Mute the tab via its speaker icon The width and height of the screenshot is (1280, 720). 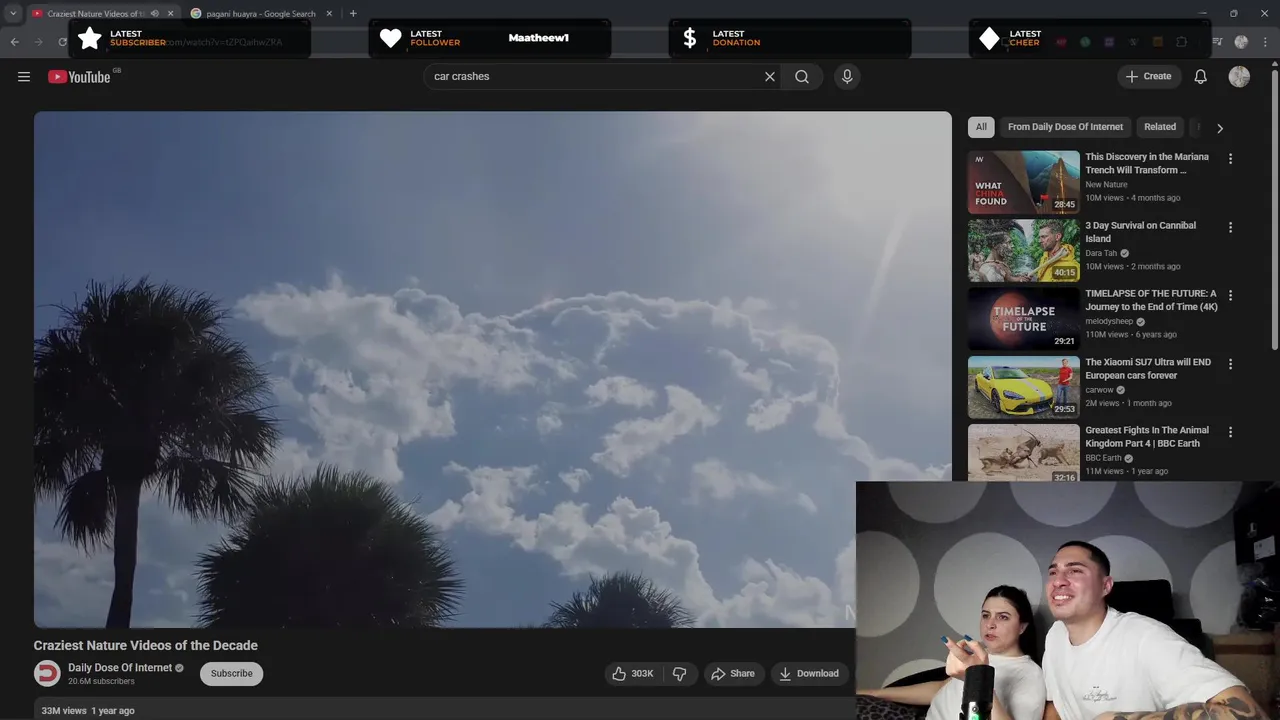pyautogui.click(x=154, y=14)
